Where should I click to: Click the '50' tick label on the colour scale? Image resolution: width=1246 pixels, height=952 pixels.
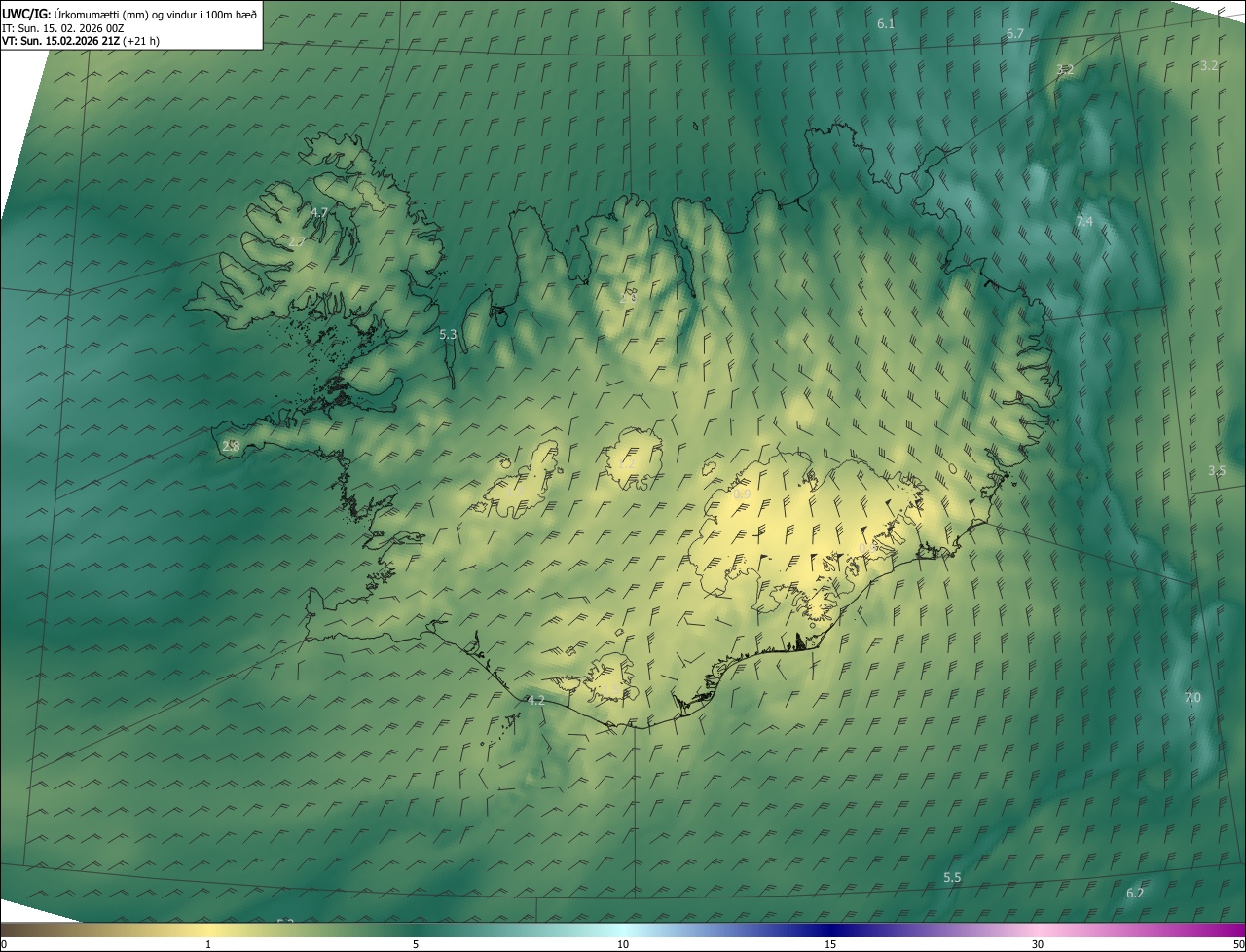pyautogui.click(x=1238, y=944)
